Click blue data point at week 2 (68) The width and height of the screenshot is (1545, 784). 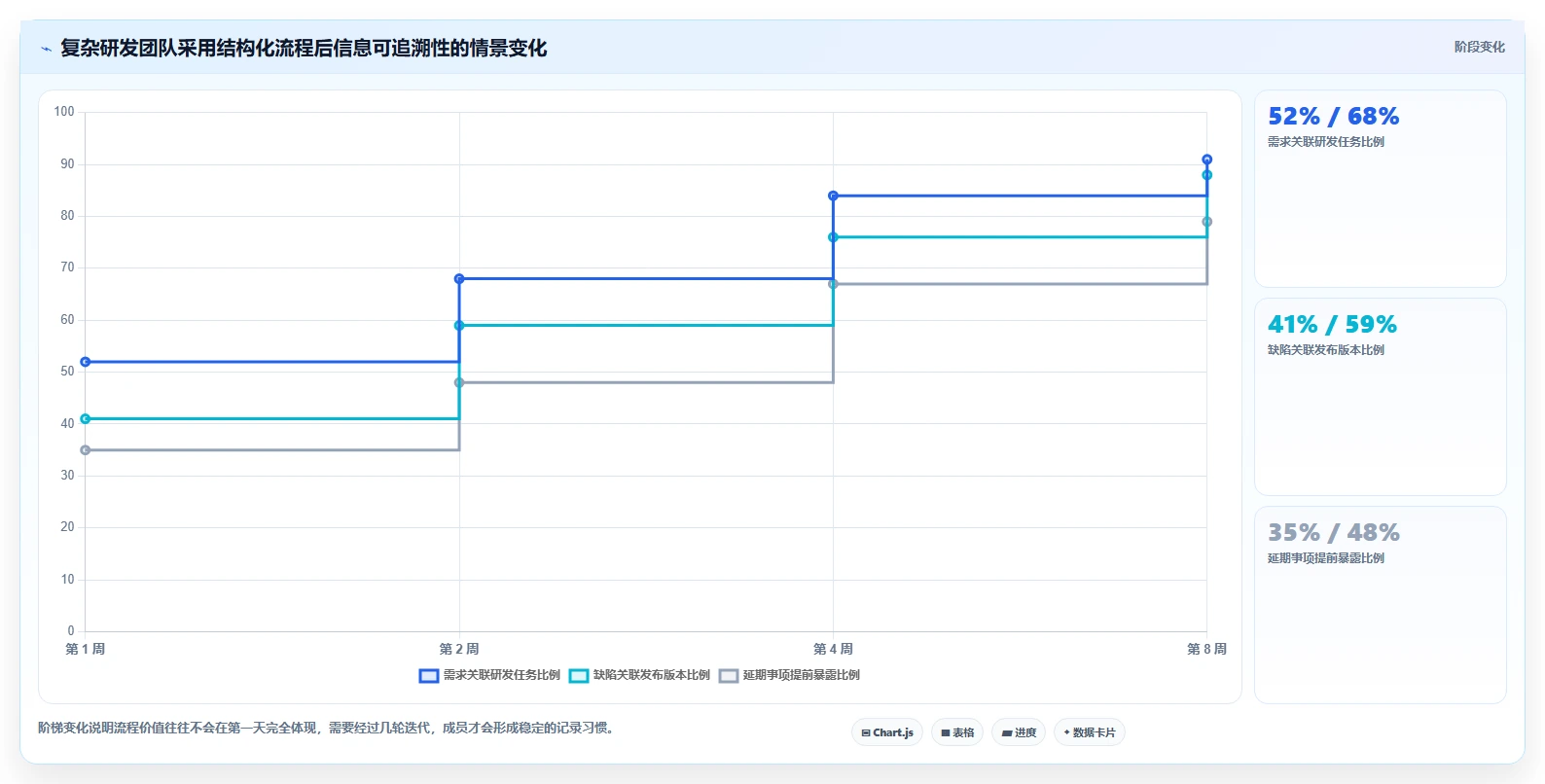tap(459, 279)
